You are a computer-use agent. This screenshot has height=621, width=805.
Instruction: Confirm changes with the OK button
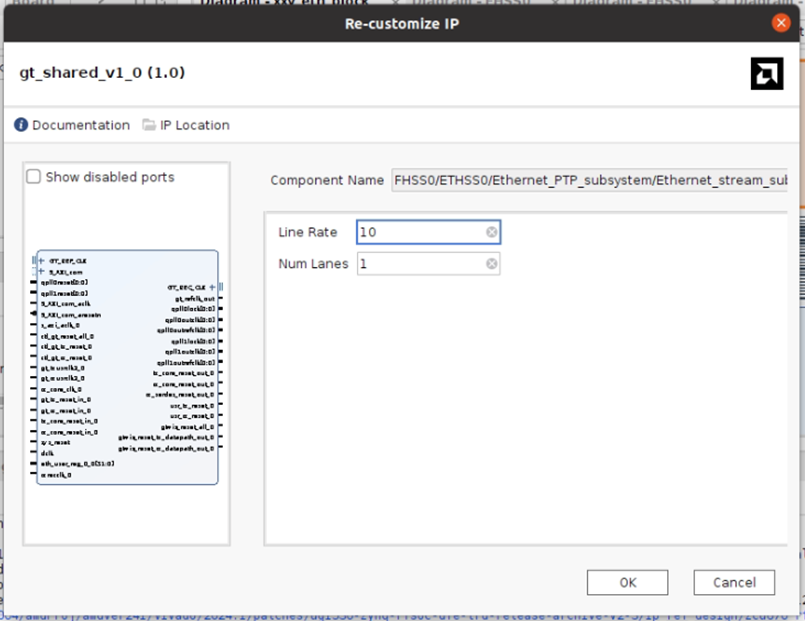coord(627,582)
